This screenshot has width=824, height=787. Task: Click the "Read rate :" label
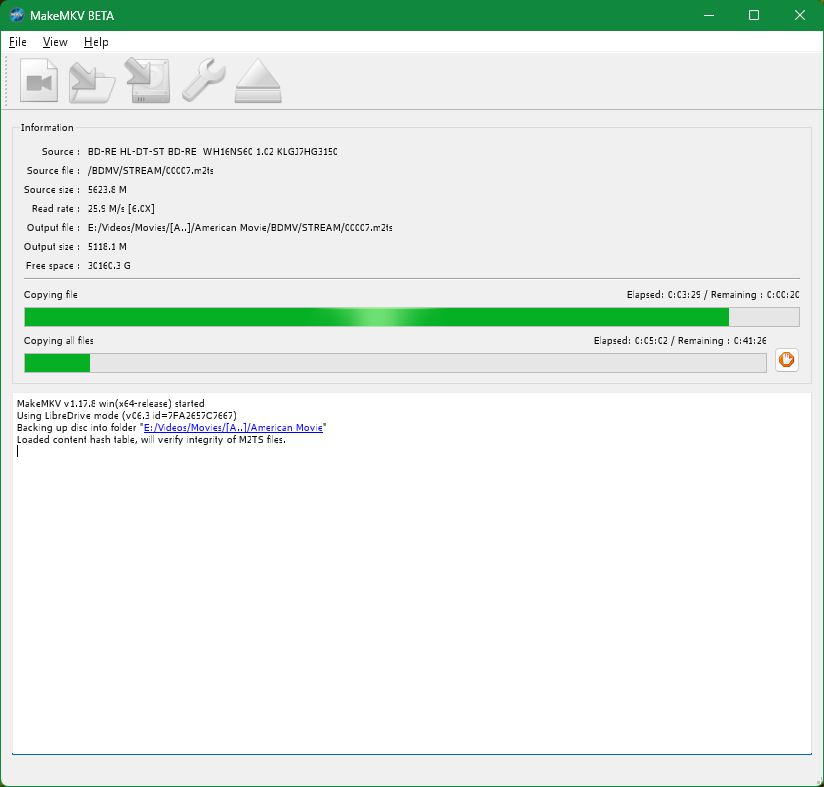[56, 209]
